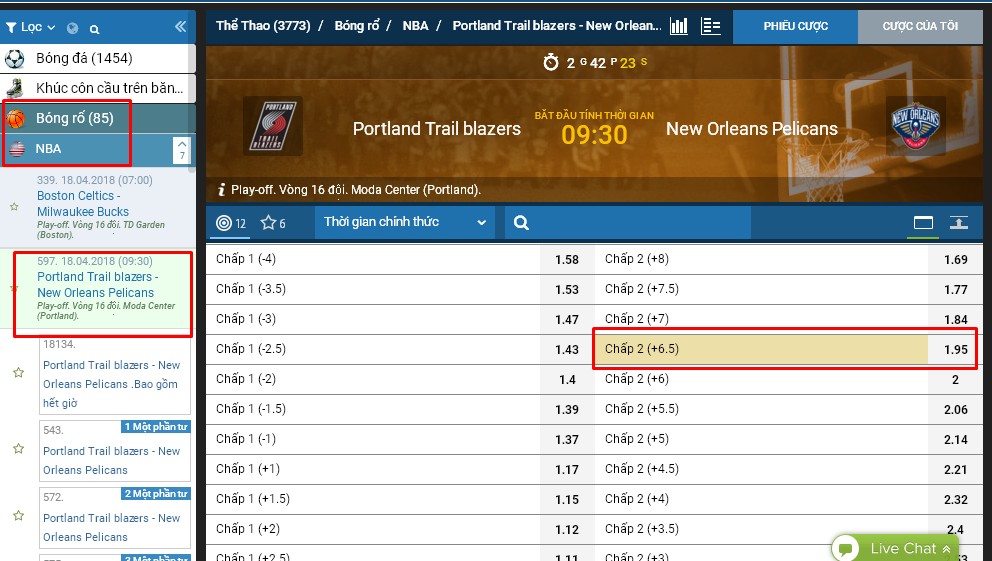The width and height of the screenshot is (992, 561).
Task: Bet Chấp 2 (+3.5) at 2.4
Action: tap(789, 529)
